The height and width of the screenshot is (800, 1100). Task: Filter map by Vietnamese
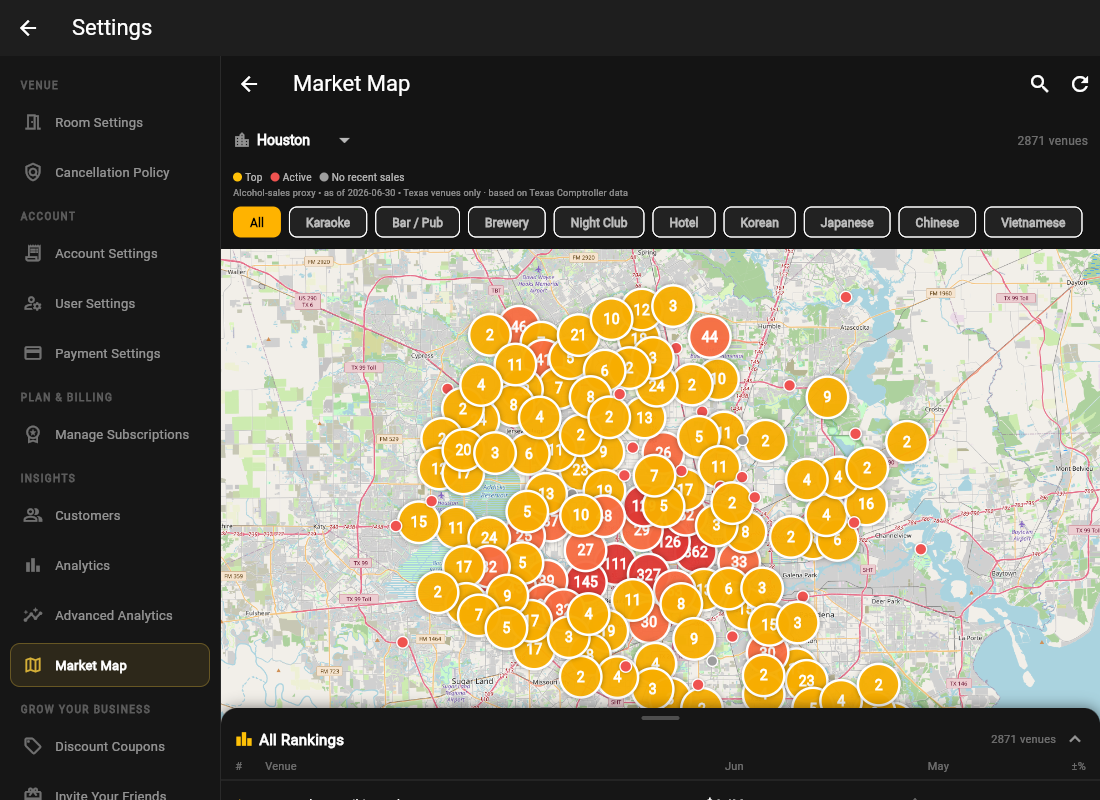point(1033,222)
